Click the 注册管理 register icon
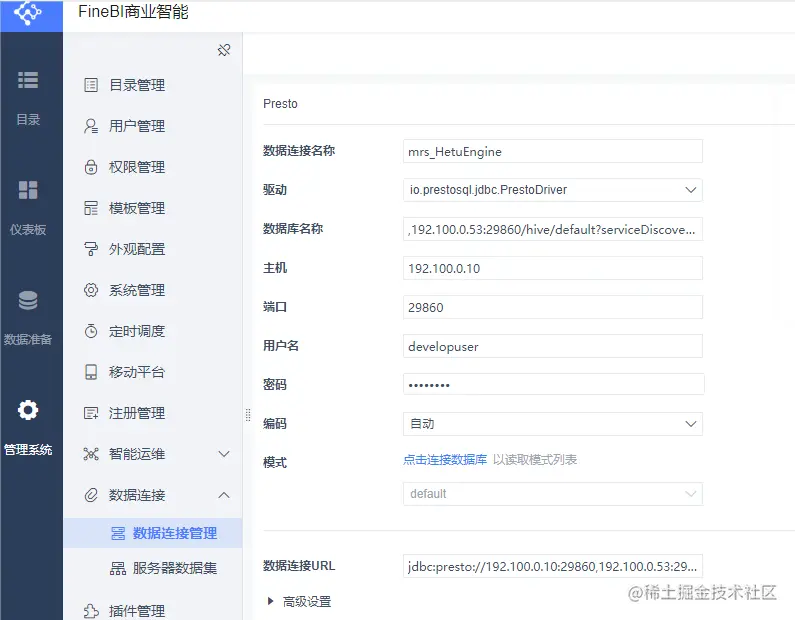The height and width of the screenshot is (620, 795). (x=91, y=413)
